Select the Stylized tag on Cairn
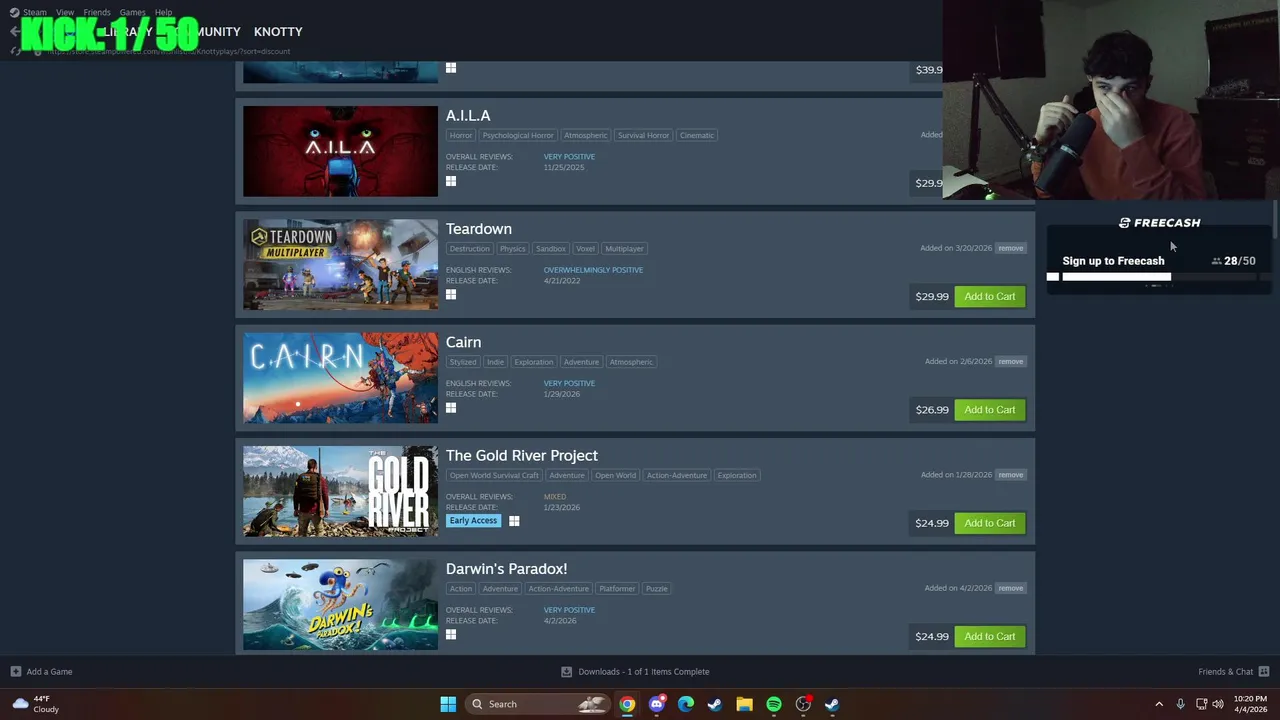This screenshot has height=720, width=1280. tap(463, 362)
